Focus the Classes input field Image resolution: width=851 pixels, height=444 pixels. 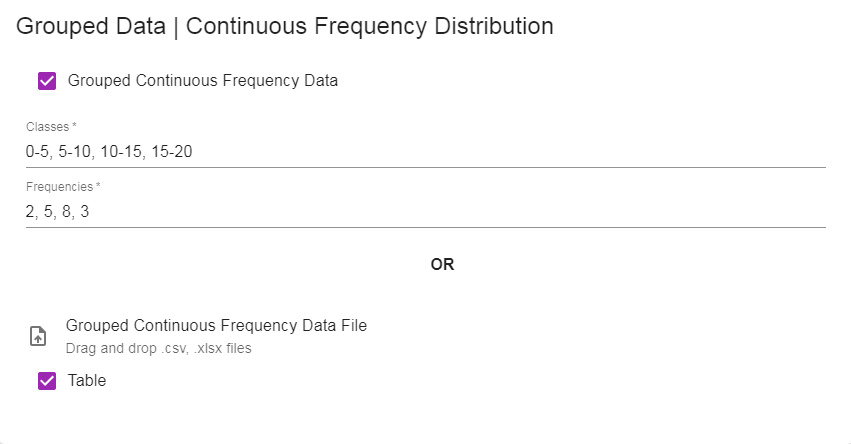tap(426, 151)
